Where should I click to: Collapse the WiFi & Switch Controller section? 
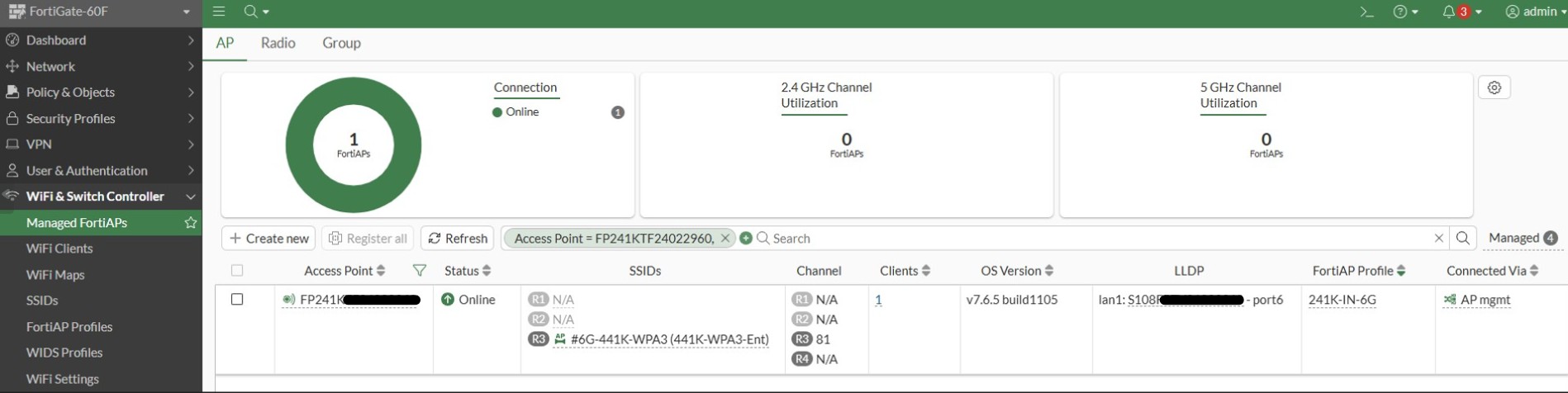[101, 196]
